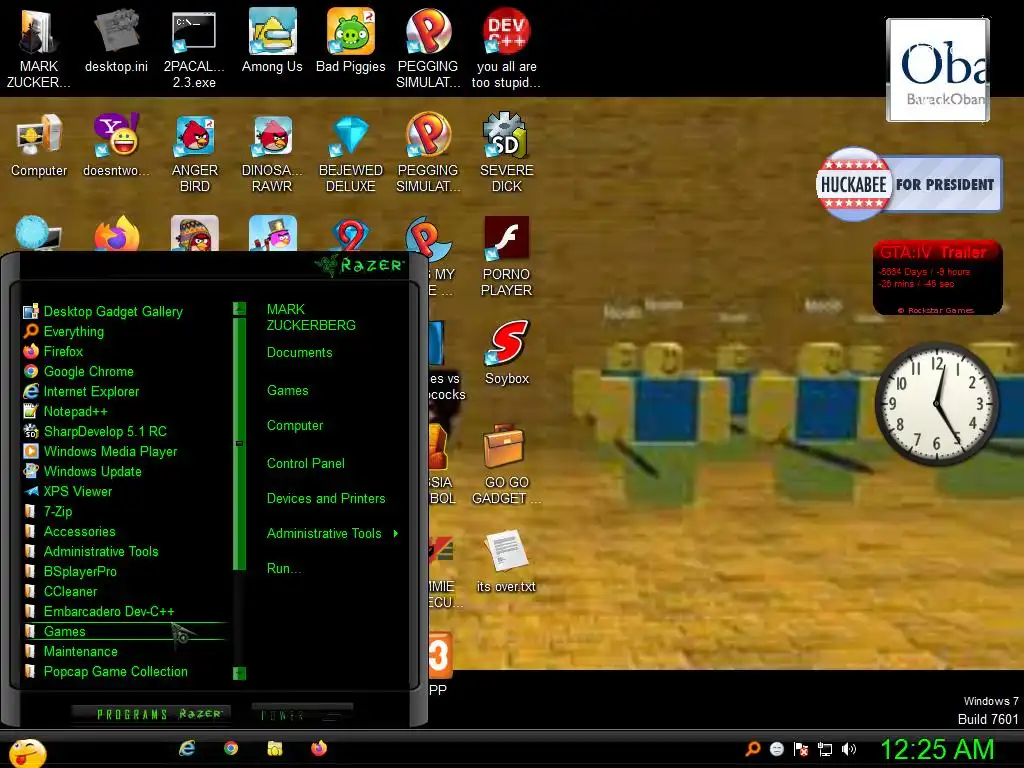
Task: Launch ANGER BIRD desktop shortcut
Action: click(195, 153)
